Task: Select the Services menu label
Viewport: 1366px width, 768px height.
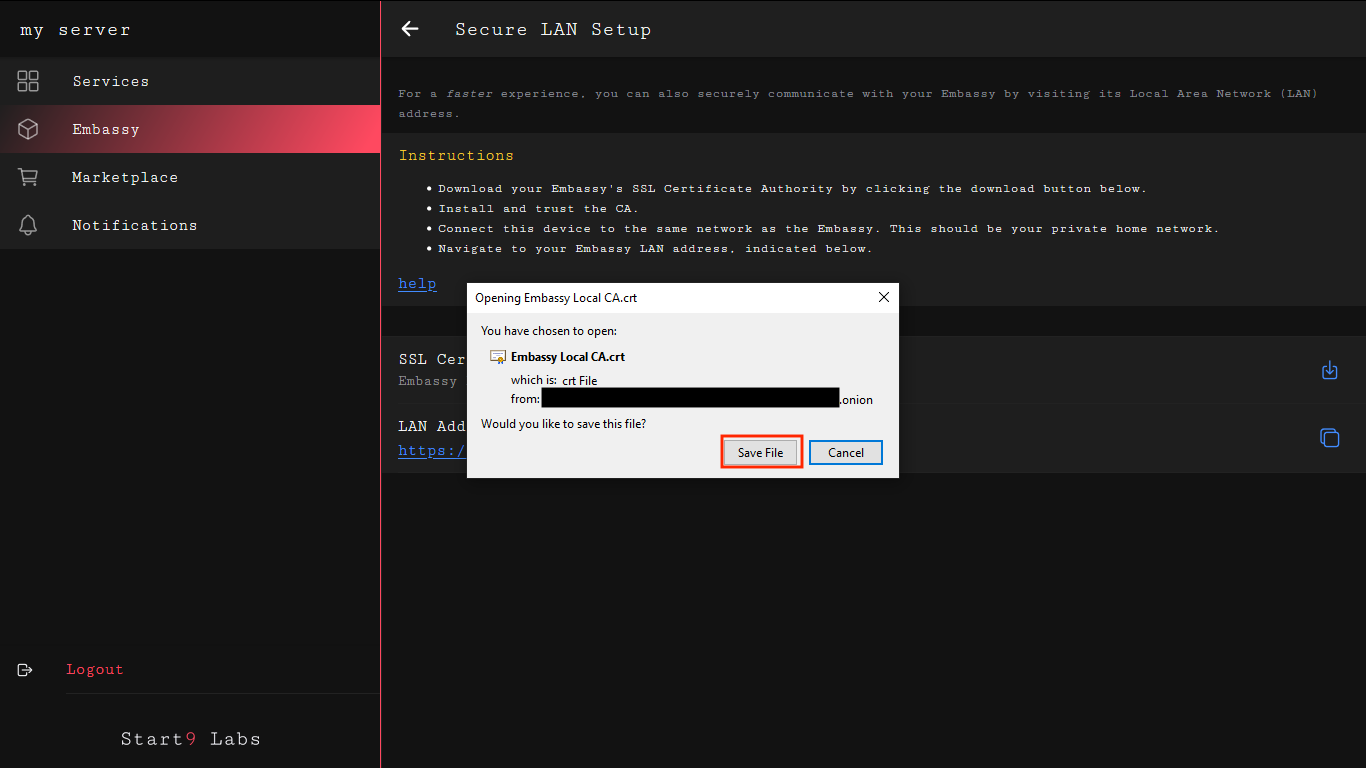Action: pyautogui.click(x=110, y=81)
